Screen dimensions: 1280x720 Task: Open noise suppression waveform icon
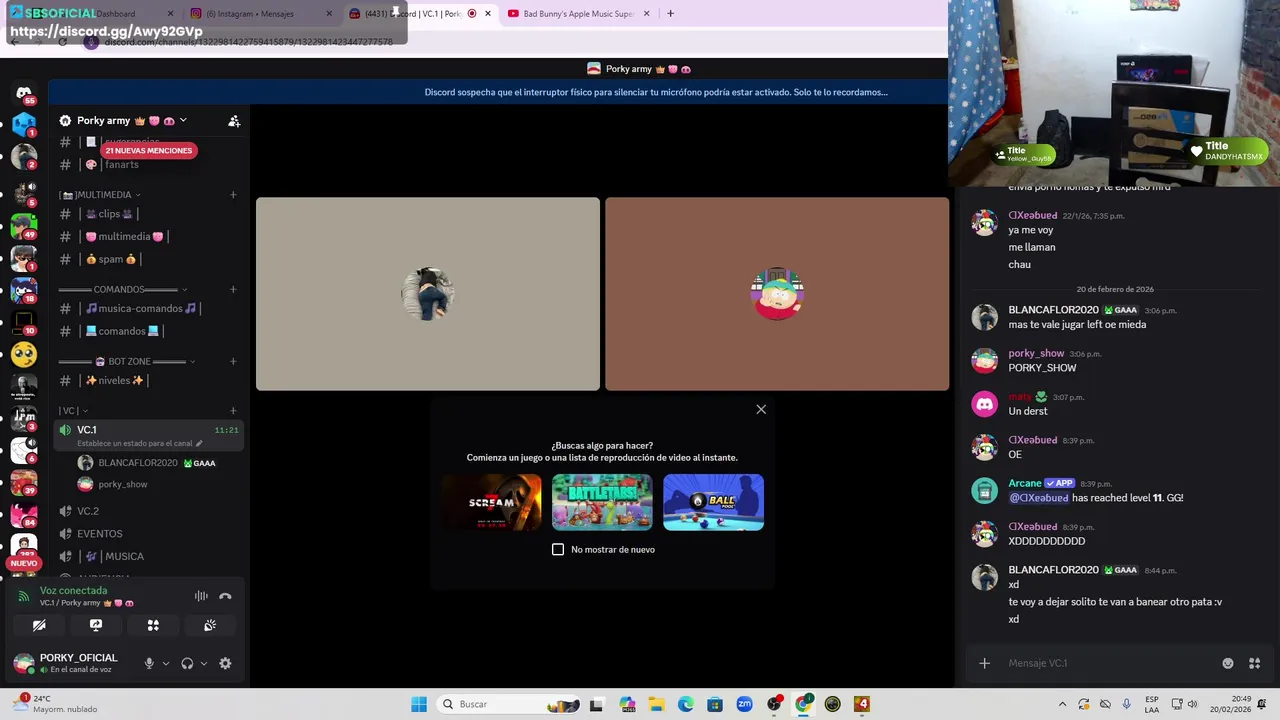[x=201, y=596]
